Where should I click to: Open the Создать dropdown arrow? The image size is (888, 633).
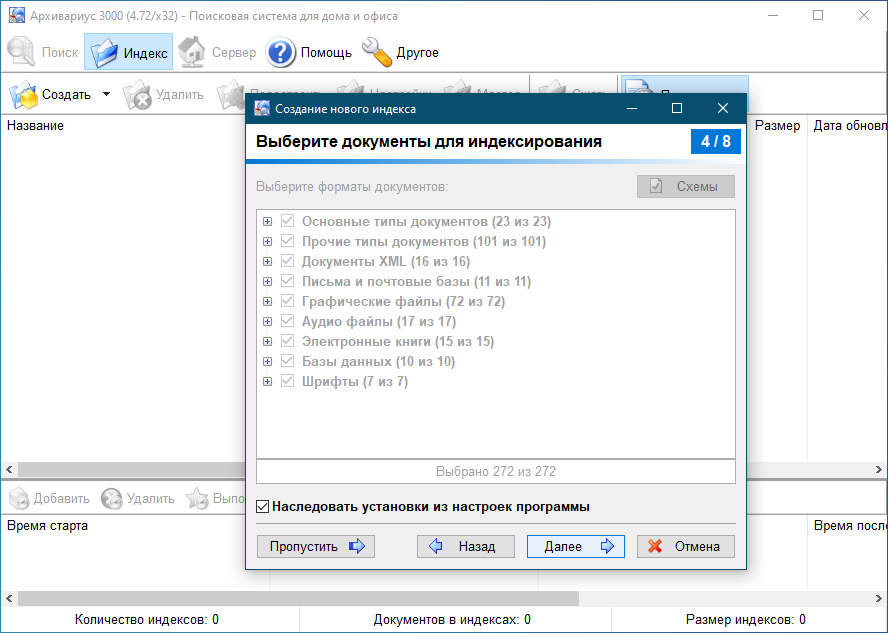pos(106,94)
